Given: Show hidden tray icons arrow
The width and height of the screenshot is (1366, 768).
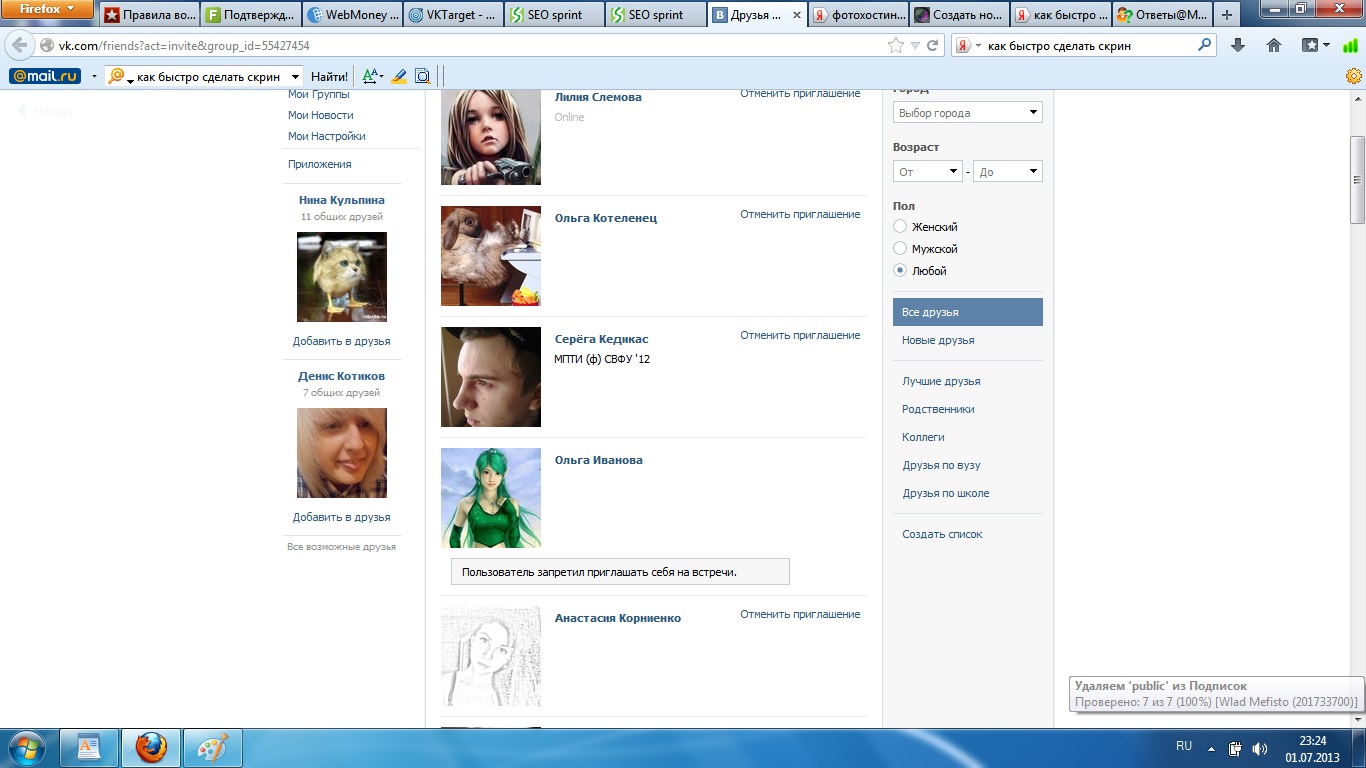Looking at the screenshot, I should 1212,748.
